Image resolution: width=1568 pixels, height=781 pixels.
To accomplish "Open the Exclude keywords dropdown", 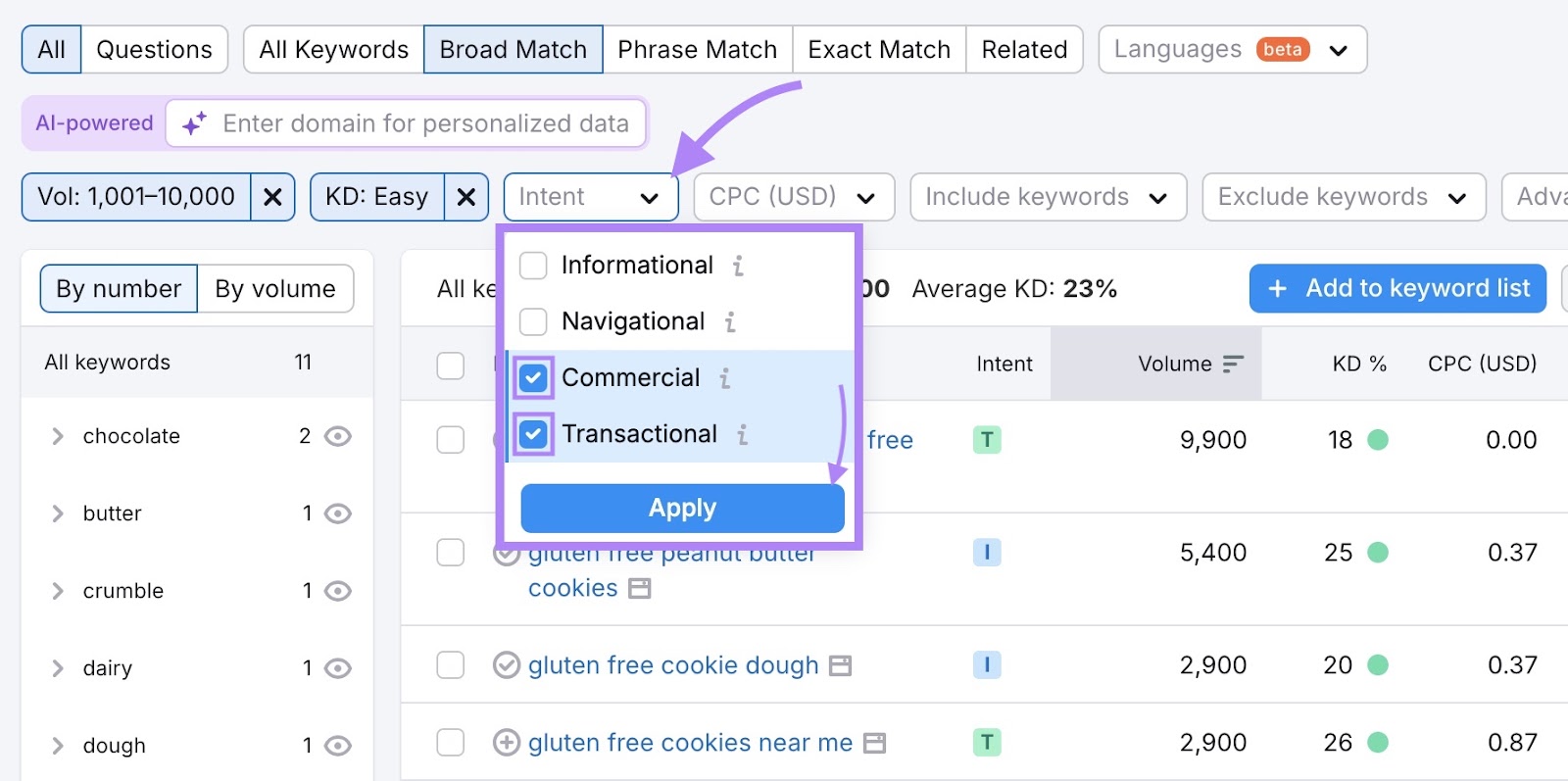I will click(x=1343, y=196).
